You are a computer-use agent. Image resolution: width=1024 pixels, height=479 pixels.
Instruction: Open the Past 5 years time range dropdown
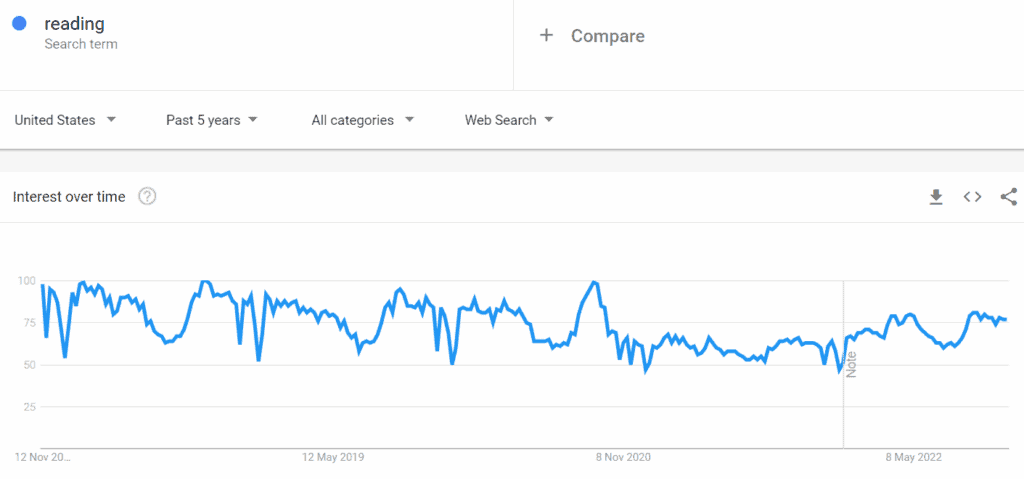pyautogui.click(x=212, y=120)
